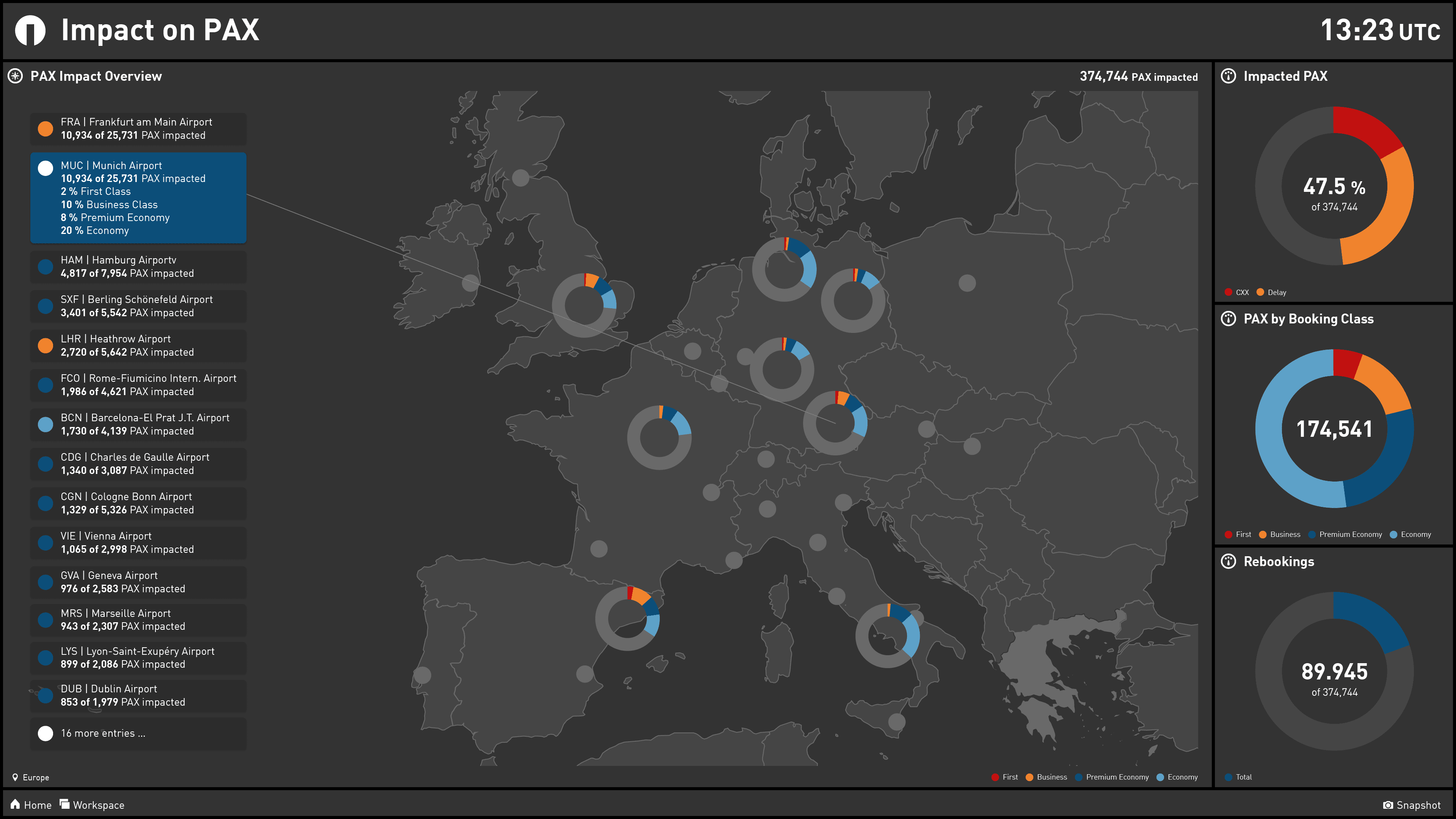Click the Frankfurt donut chart on the map
Viewport: 1456px width, 819px height.
tap(782, 370)
